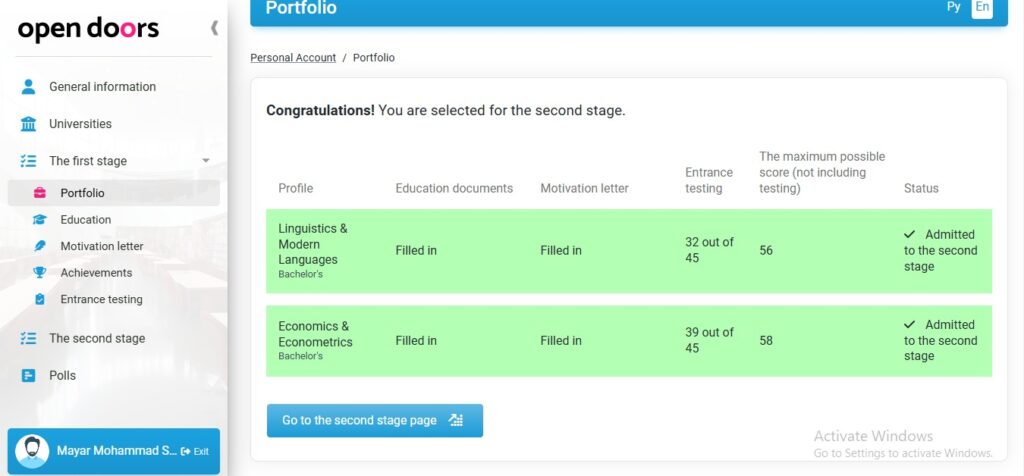This screenshot has width=1024, height=476.
Task: Open the Personal Account breadcrumb link
Action: (x=293, y=57)
